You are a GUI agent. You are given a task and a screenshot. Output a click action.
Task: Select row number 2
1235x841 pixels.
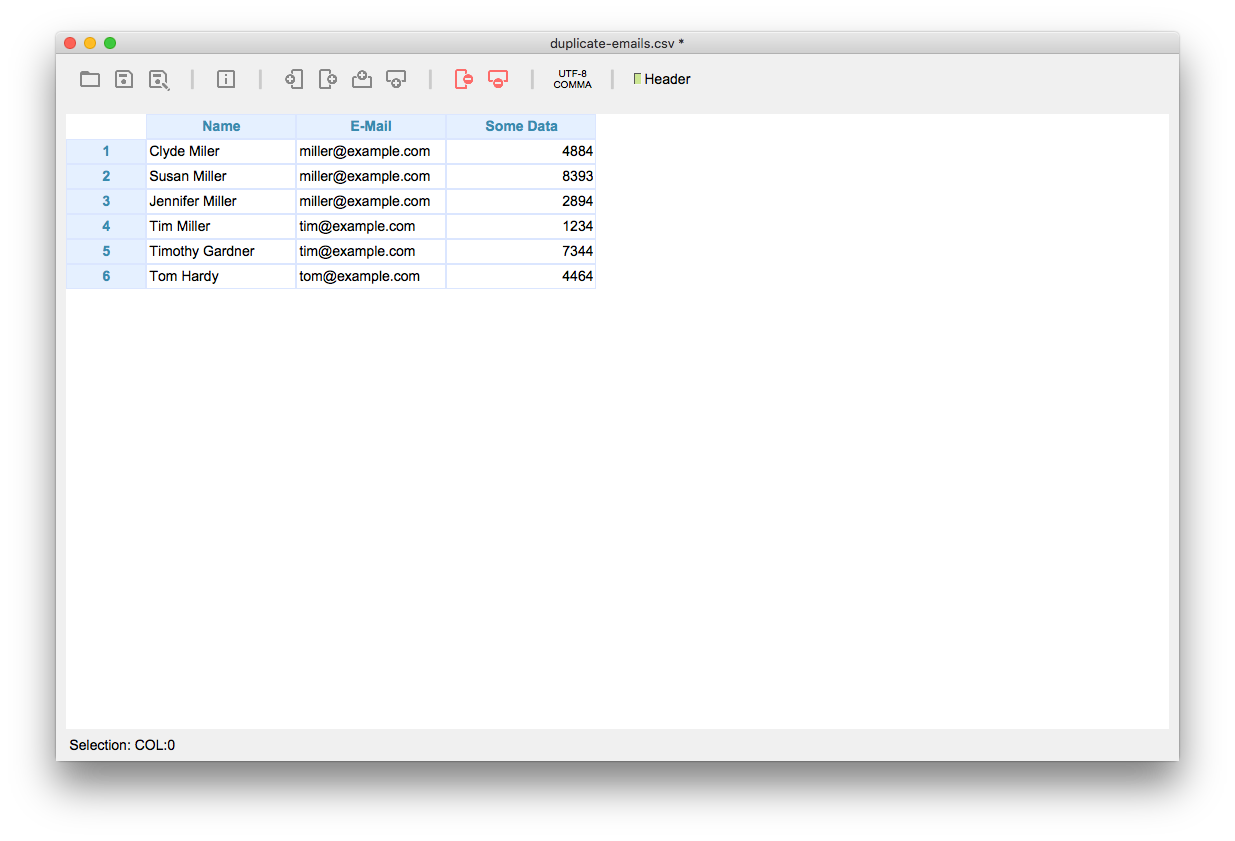click(106, 176)
